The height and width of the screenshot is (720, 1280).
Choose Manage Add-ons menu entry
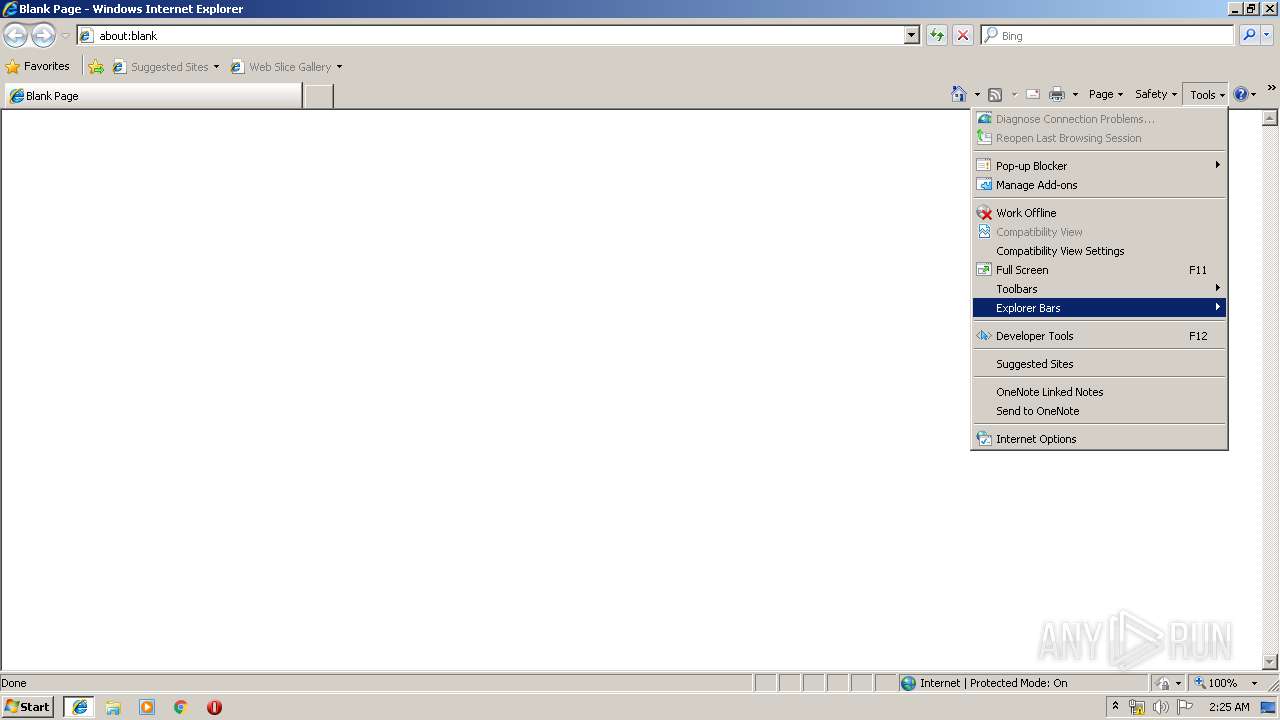tap(1099, 185)
